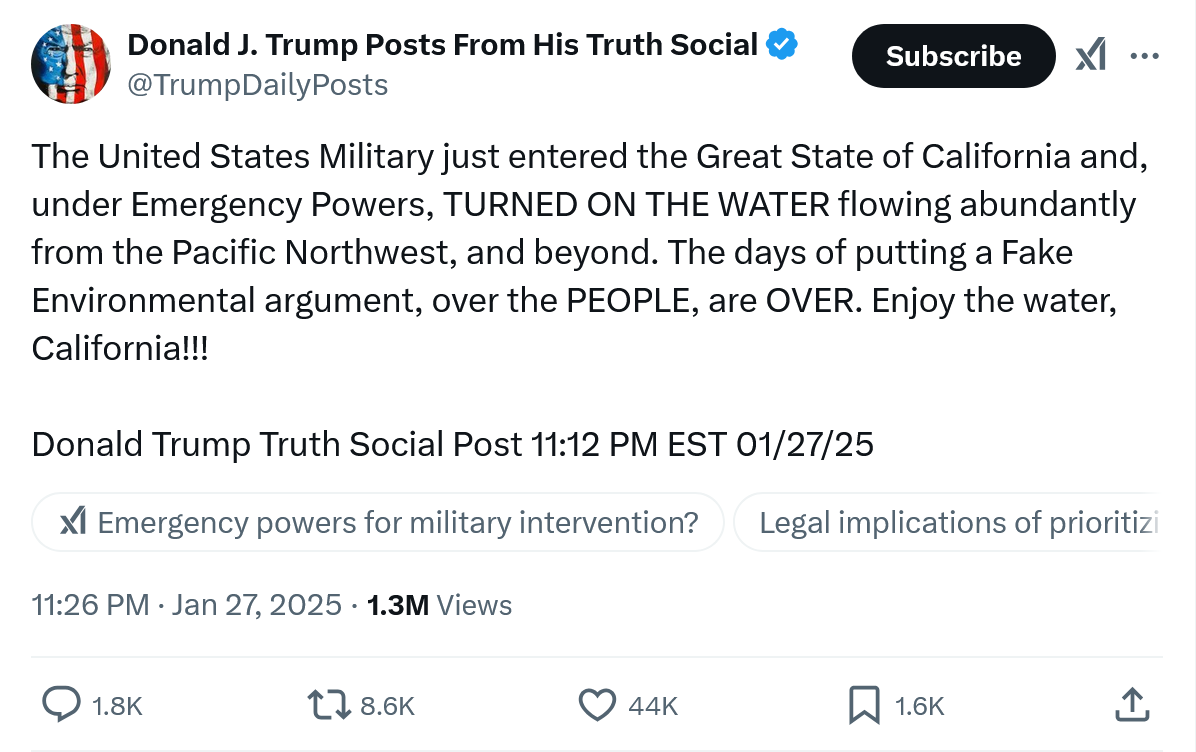
Task: Open the three-dot more options menu
Action: (x=1145, y=56)
